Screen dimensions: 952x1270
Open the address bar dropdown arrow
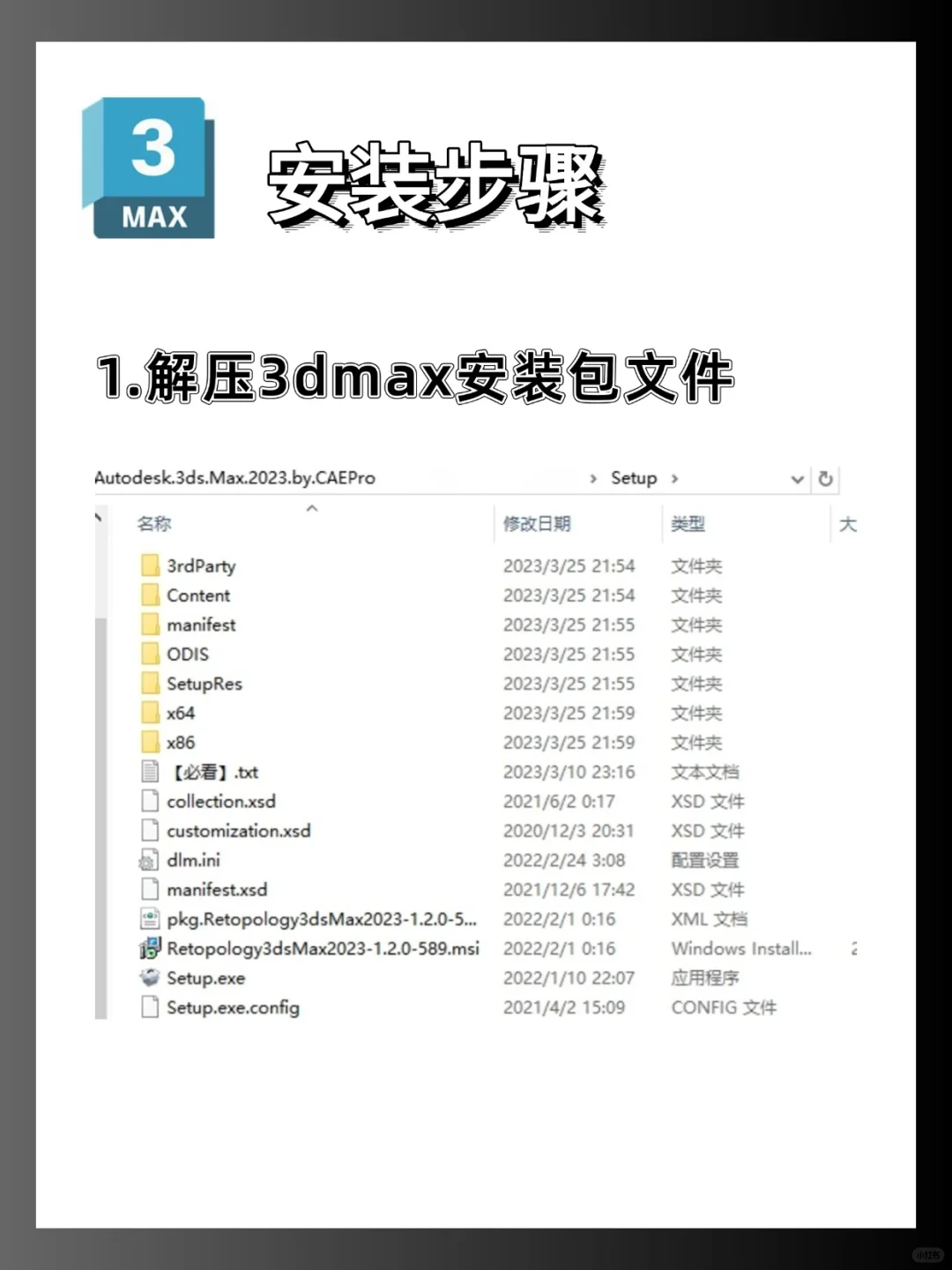coord(797,479)
